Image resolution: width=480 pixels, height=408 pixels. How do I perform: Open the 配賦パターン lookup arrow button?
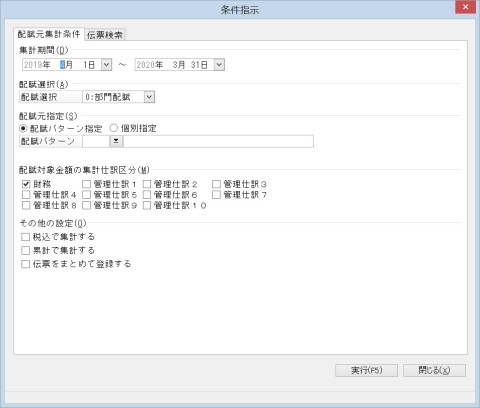point(116,141)
